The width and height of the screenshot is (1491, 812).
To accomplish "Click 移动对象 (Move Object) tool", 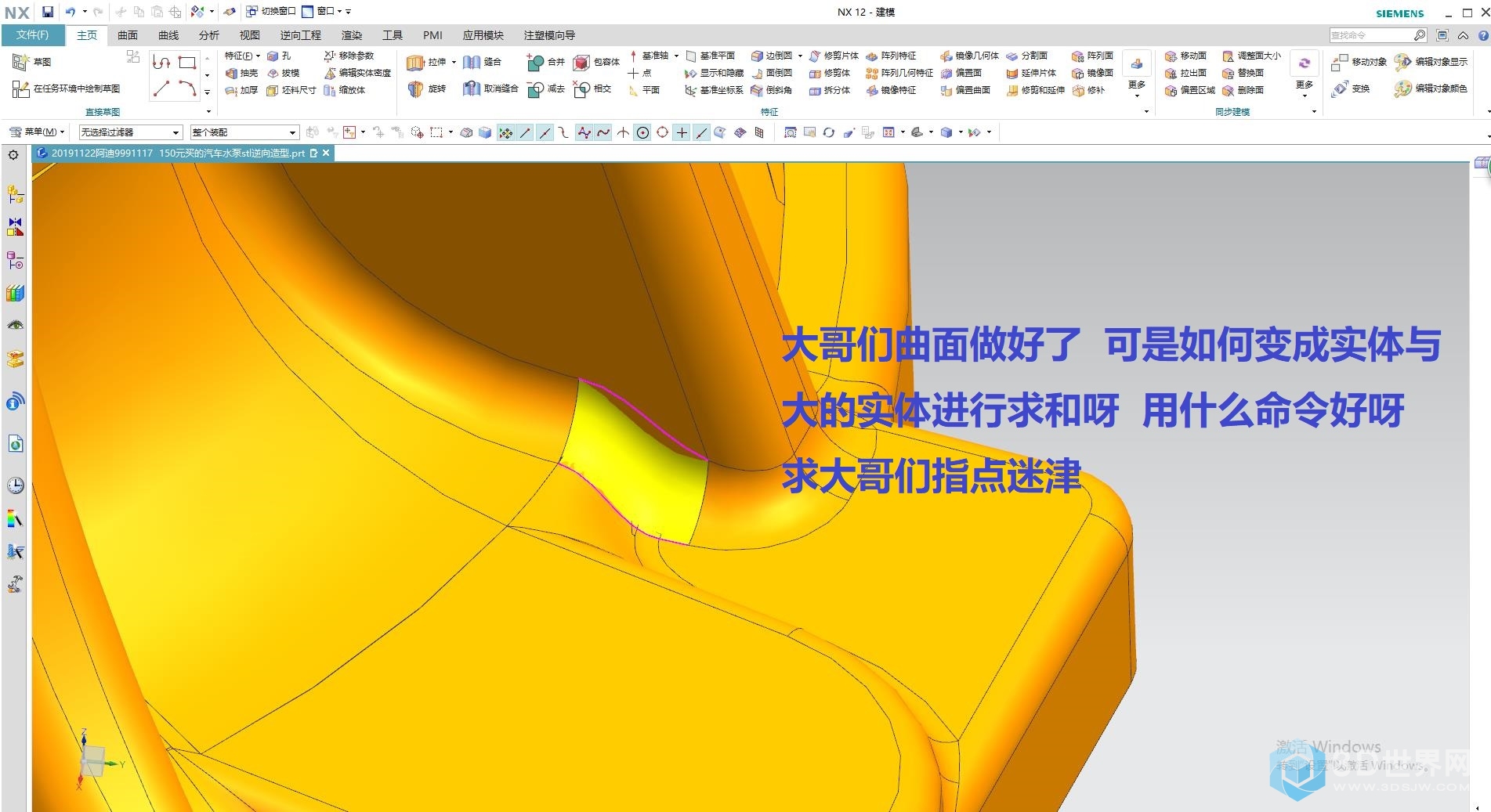I will click(1359, 62).
